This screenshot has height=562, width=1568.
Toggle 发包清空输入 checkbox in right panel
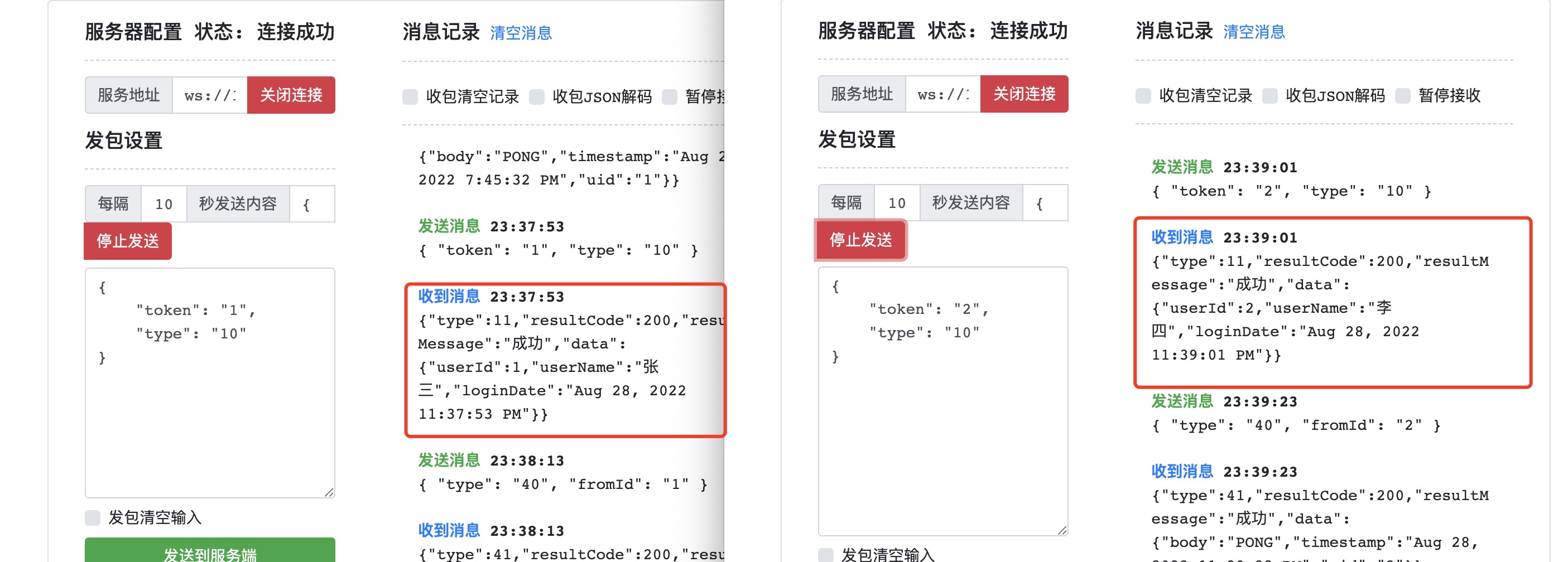825,555
